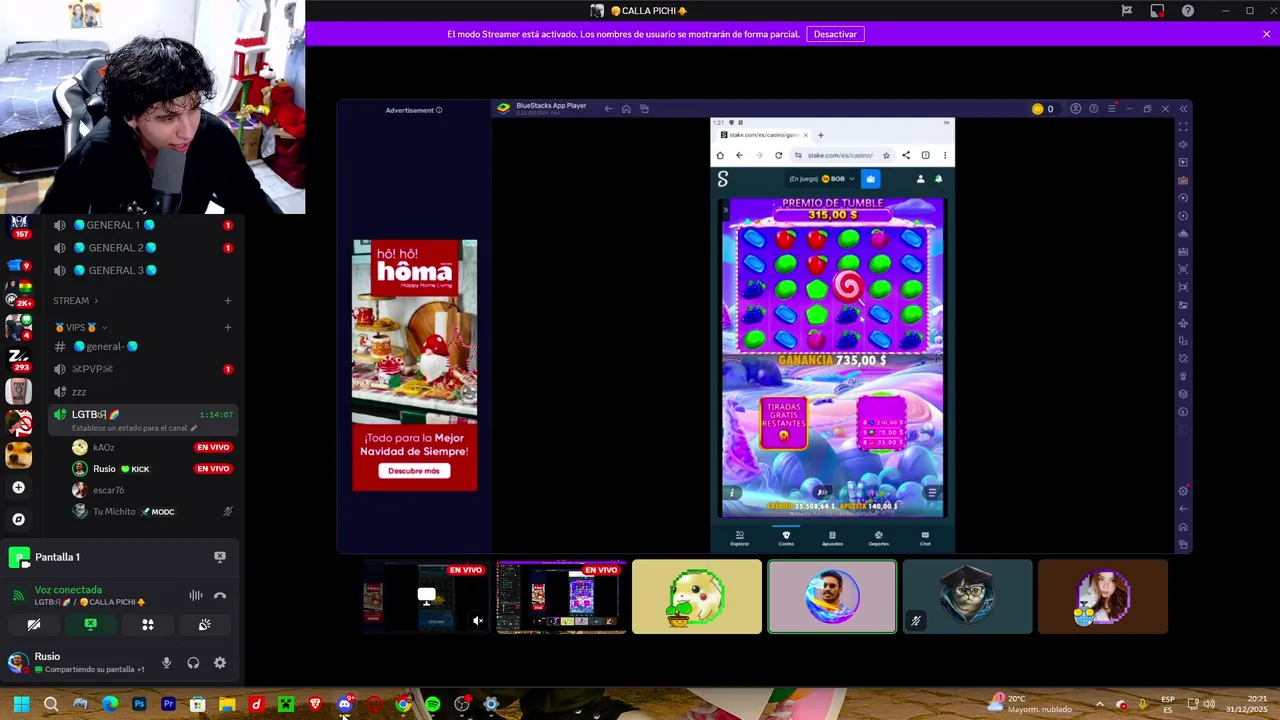
Task: Join the zzz voice channel
Action: click(145, 392)
